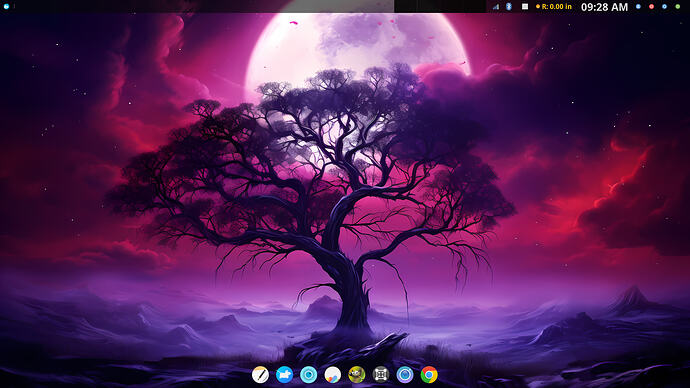Click the 'R: 0.00 in' rain indicator
This screenshot has width=690, height=388.
554,7
